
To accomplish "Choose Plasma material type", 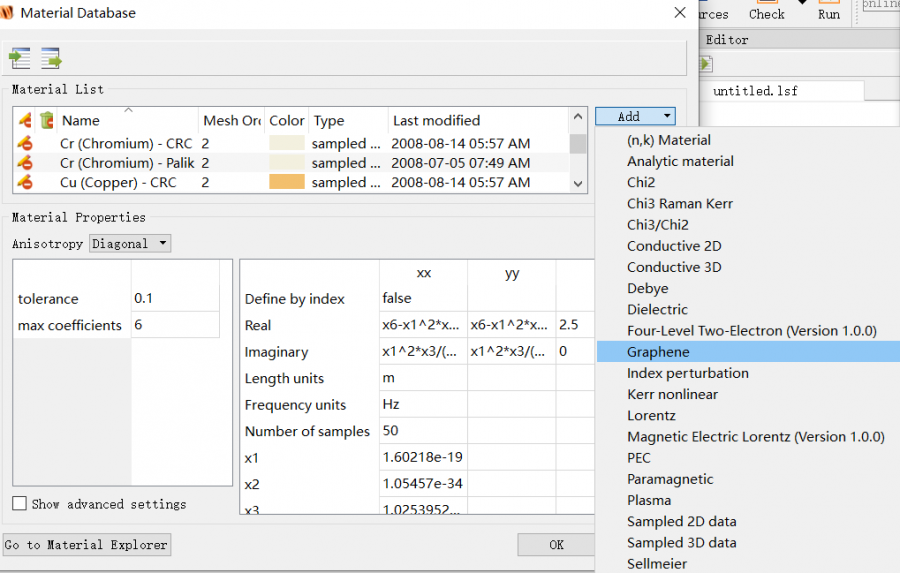I will click(649, 500).
